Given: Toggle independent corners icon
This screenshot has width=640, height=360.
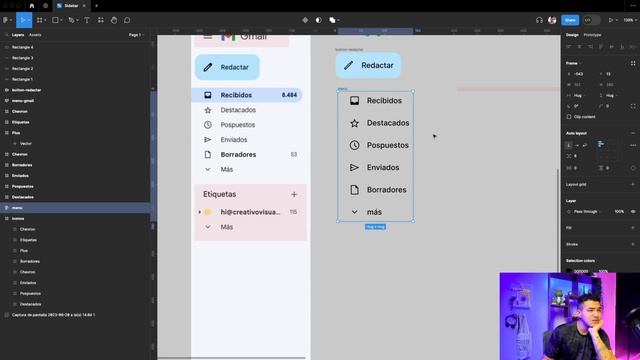Looking at the screenshot, I should (x=633, y=106).
